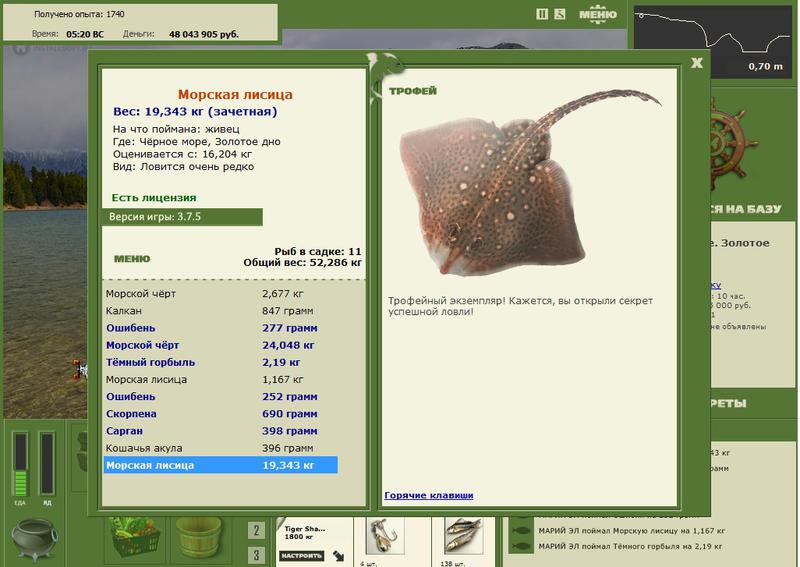This screenshot has width=800, height=567.
Task: Click the arrow icon beside НАСТРОИТЬ
Action: coord(338,556)
